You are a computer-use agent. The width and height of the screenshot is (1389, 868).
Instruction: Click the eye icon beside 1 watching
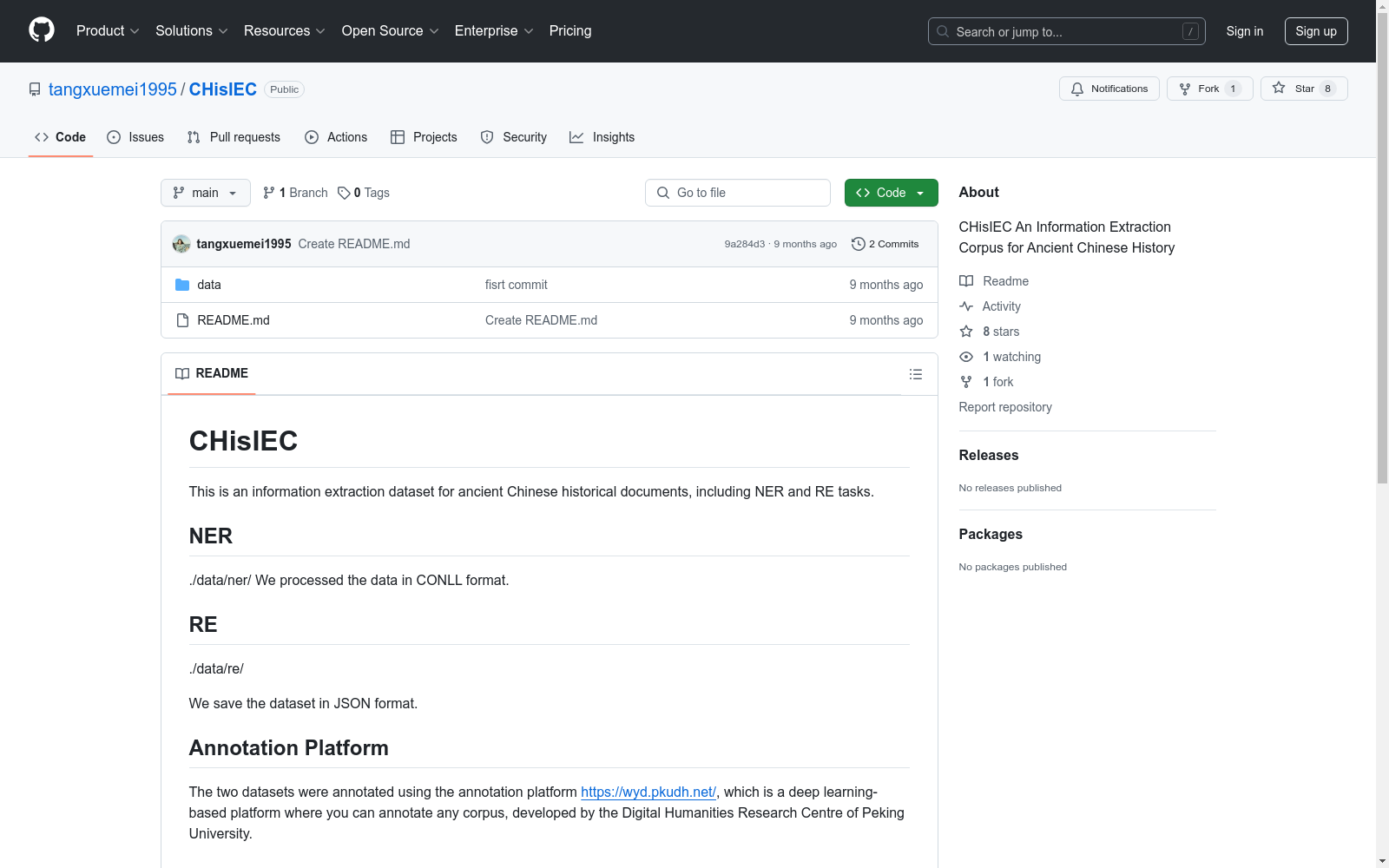click(x=966, y=357)
